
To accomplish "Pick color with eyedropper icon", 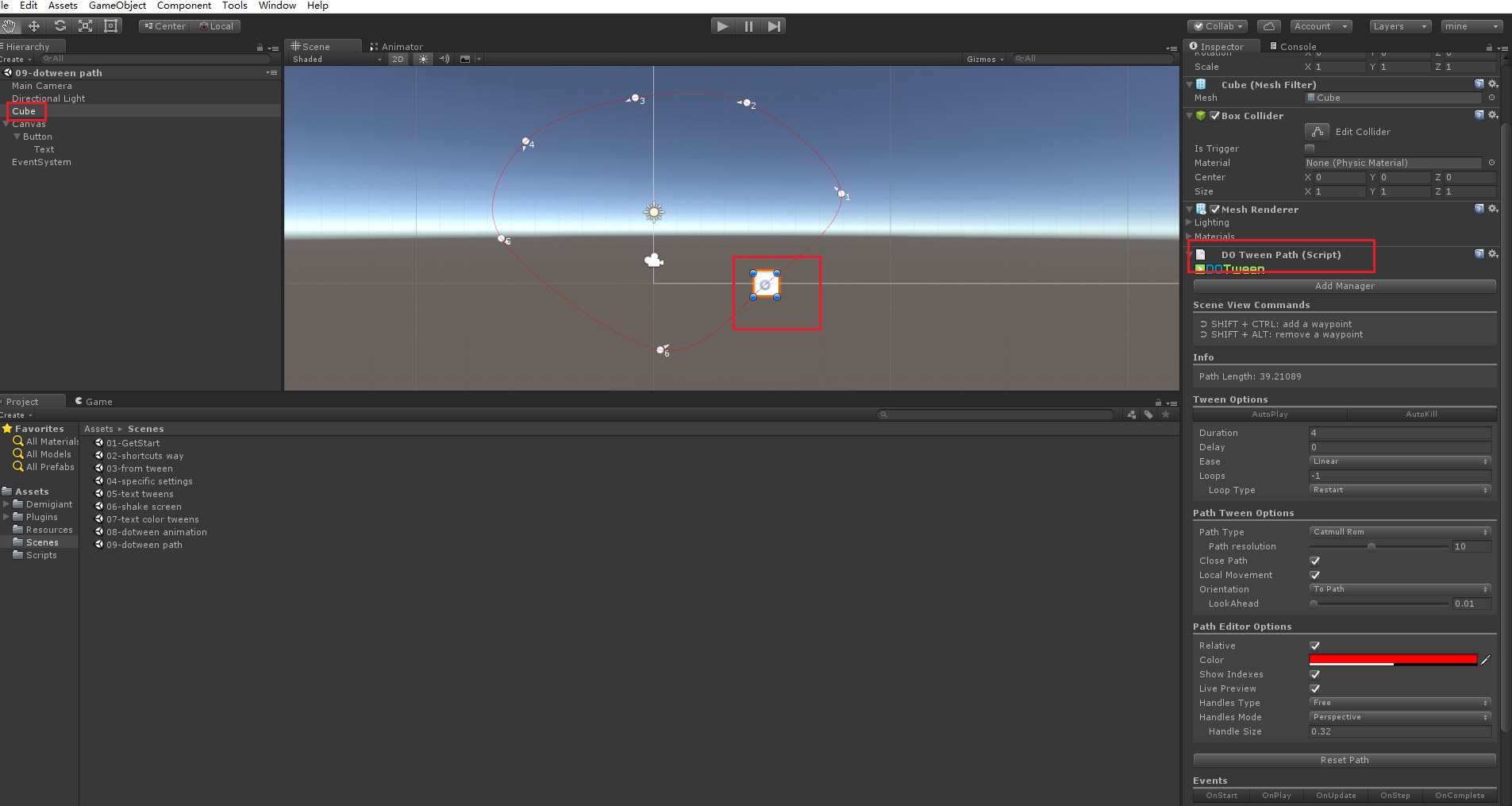I will pos(1486,660).
